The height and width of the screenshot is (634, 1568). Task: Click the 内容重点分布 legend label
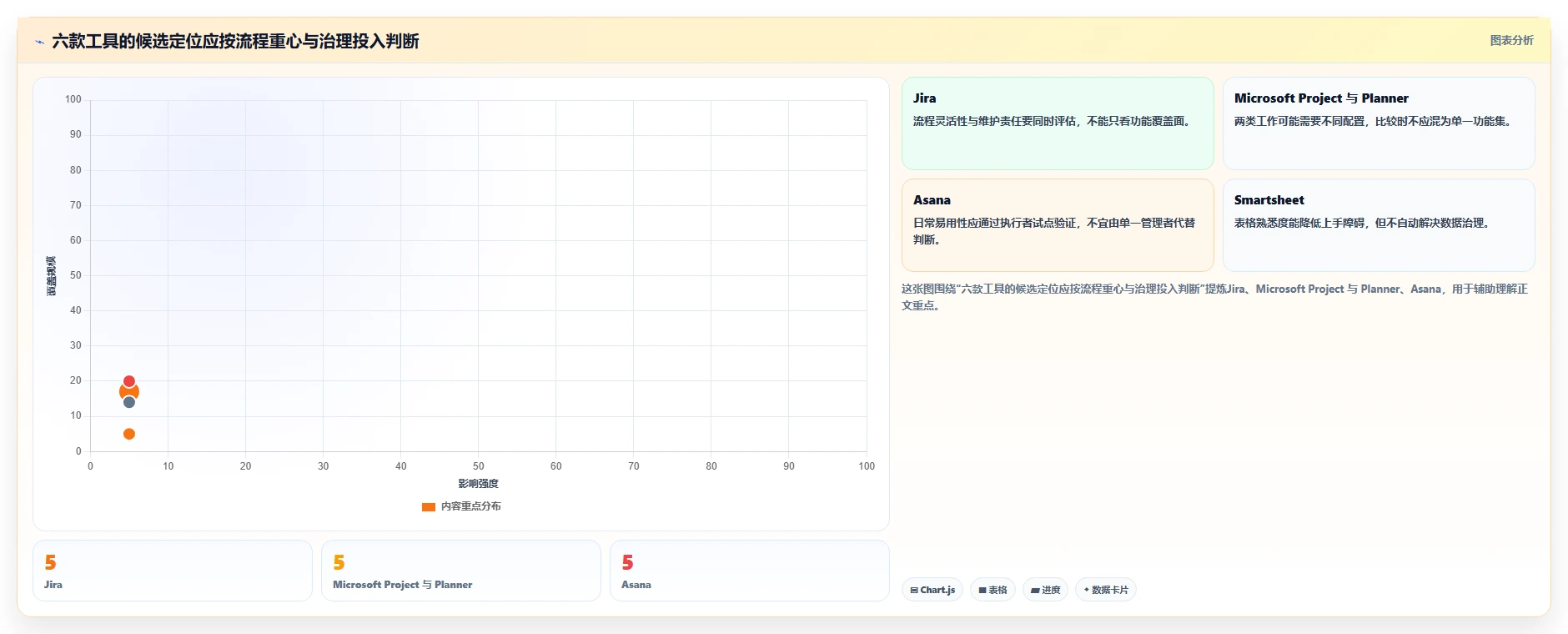pos(470,506)
